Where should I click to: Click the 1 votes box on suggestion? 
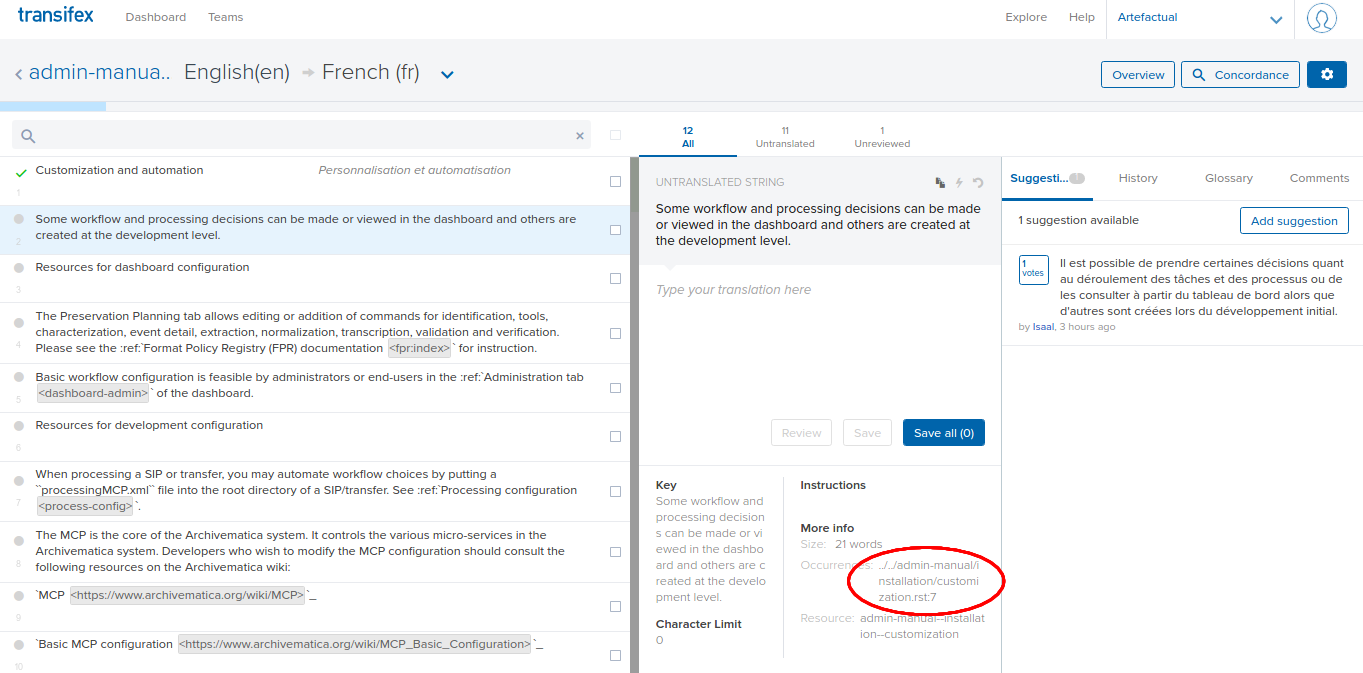1033,269
